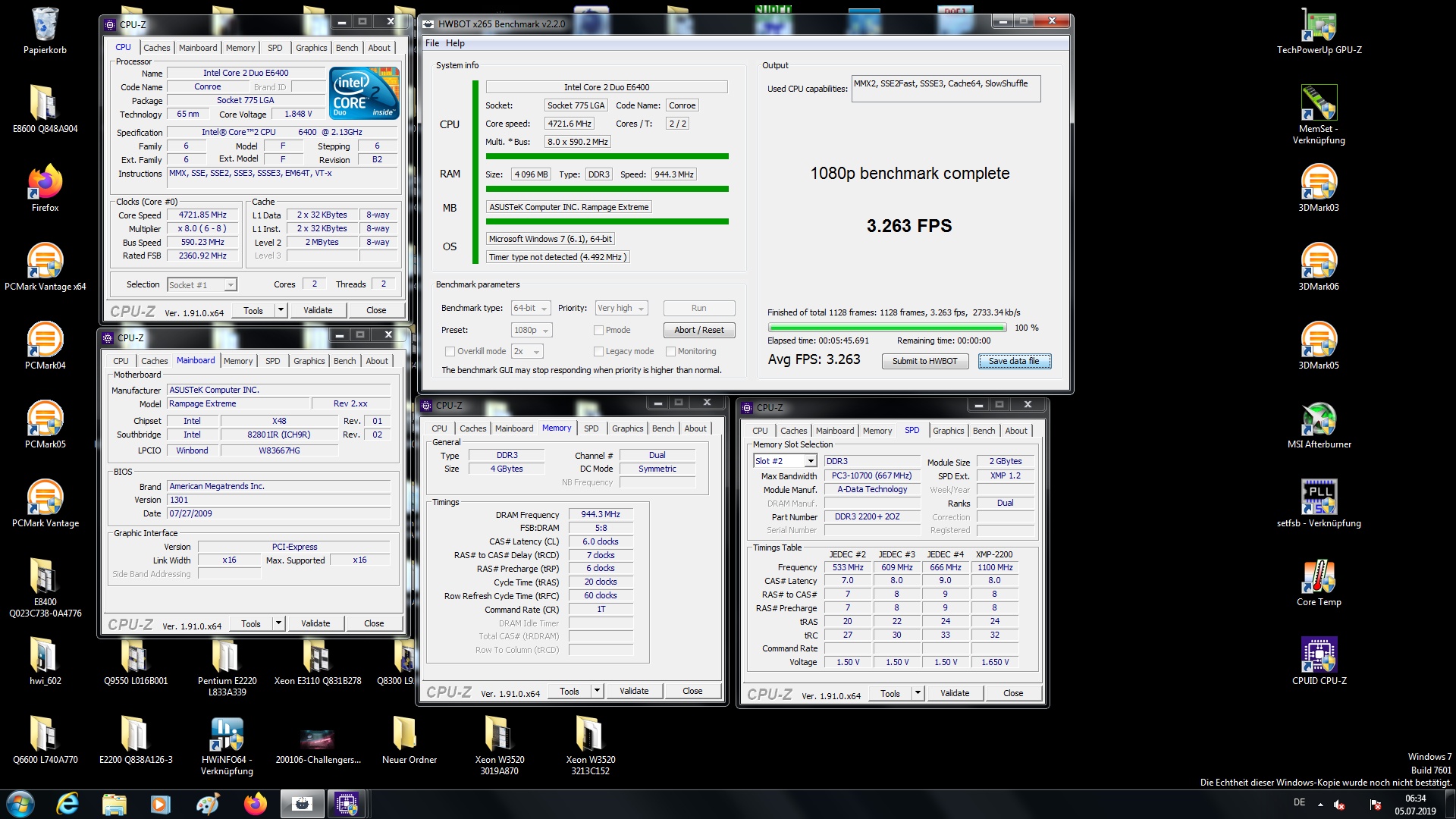The width and height of the screenshot is (1456, 819).
Task: Open the Benchmark type 64-bit dropdown
Action: point(531,309)
